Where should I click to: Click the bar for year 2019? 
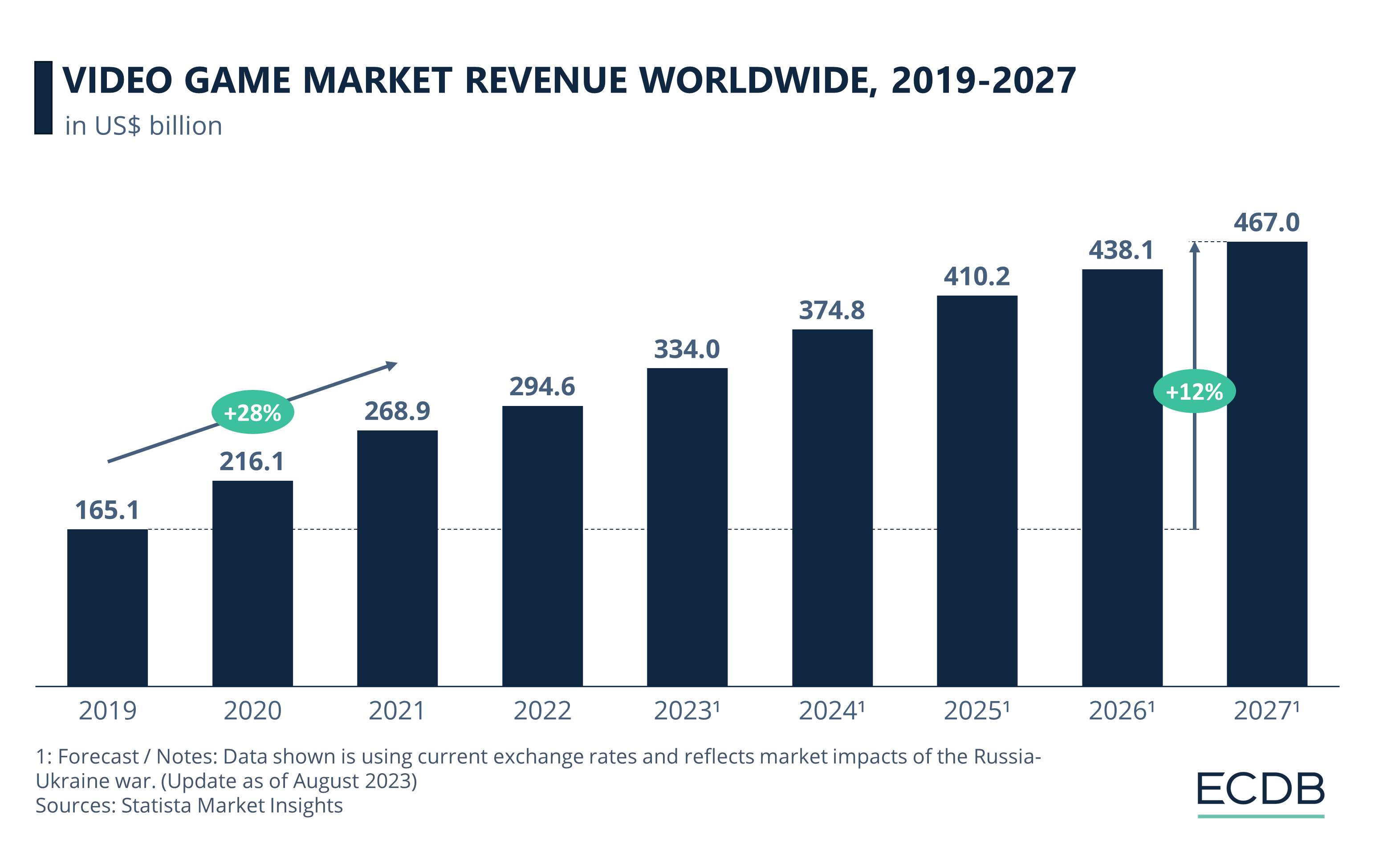[x=107, y=608]
